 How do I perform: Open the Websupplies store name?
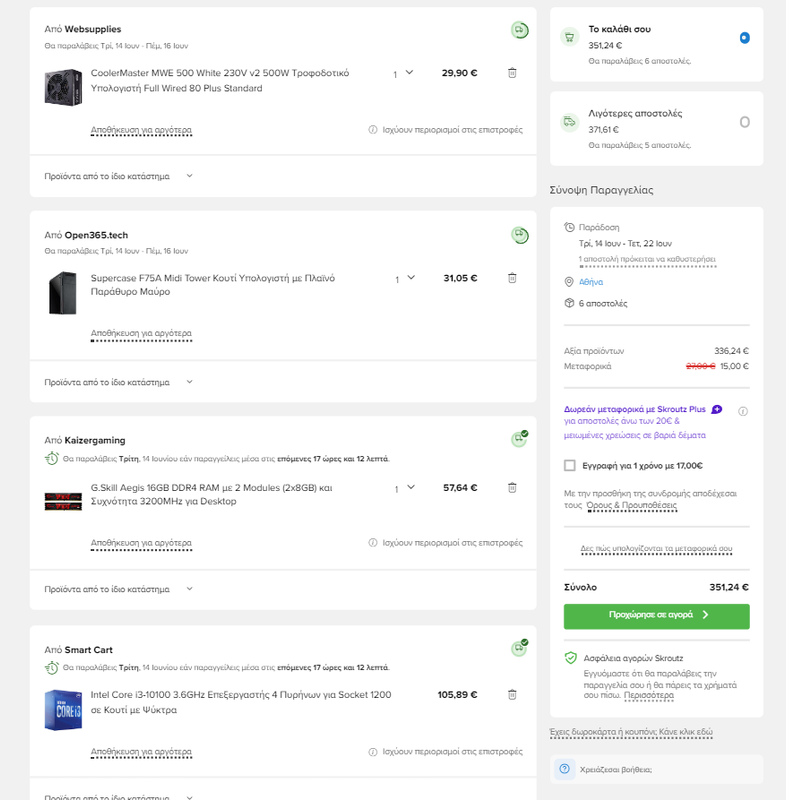tap(93, 29)
